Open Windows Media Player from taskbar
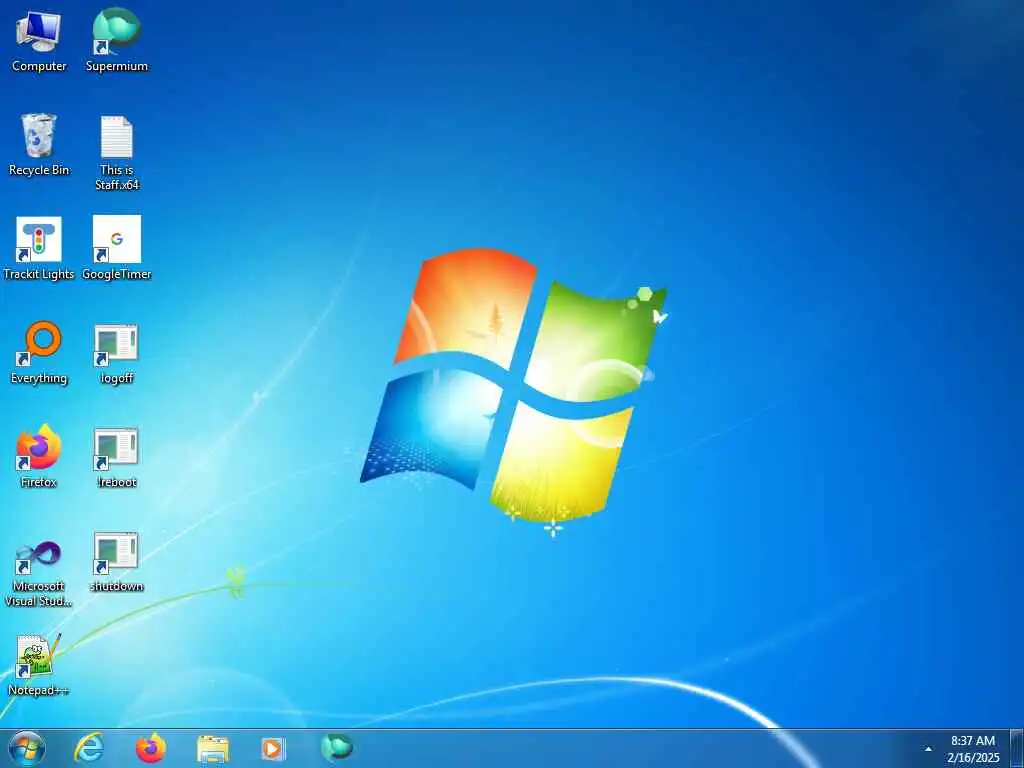This screenshot has width=1024, height=768. click(x=273, y=748)
